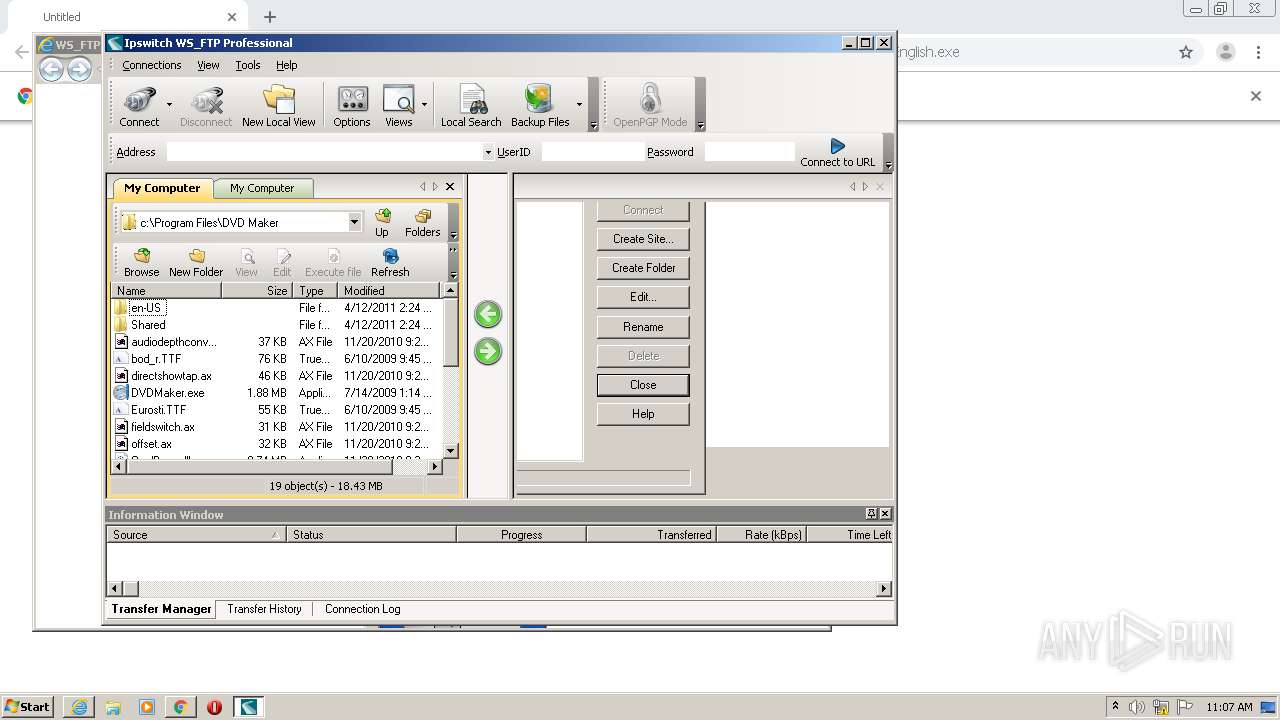This screenshot has height=720, width=1280.
Task: Click the Create Site... button
Action: (643, 239)
